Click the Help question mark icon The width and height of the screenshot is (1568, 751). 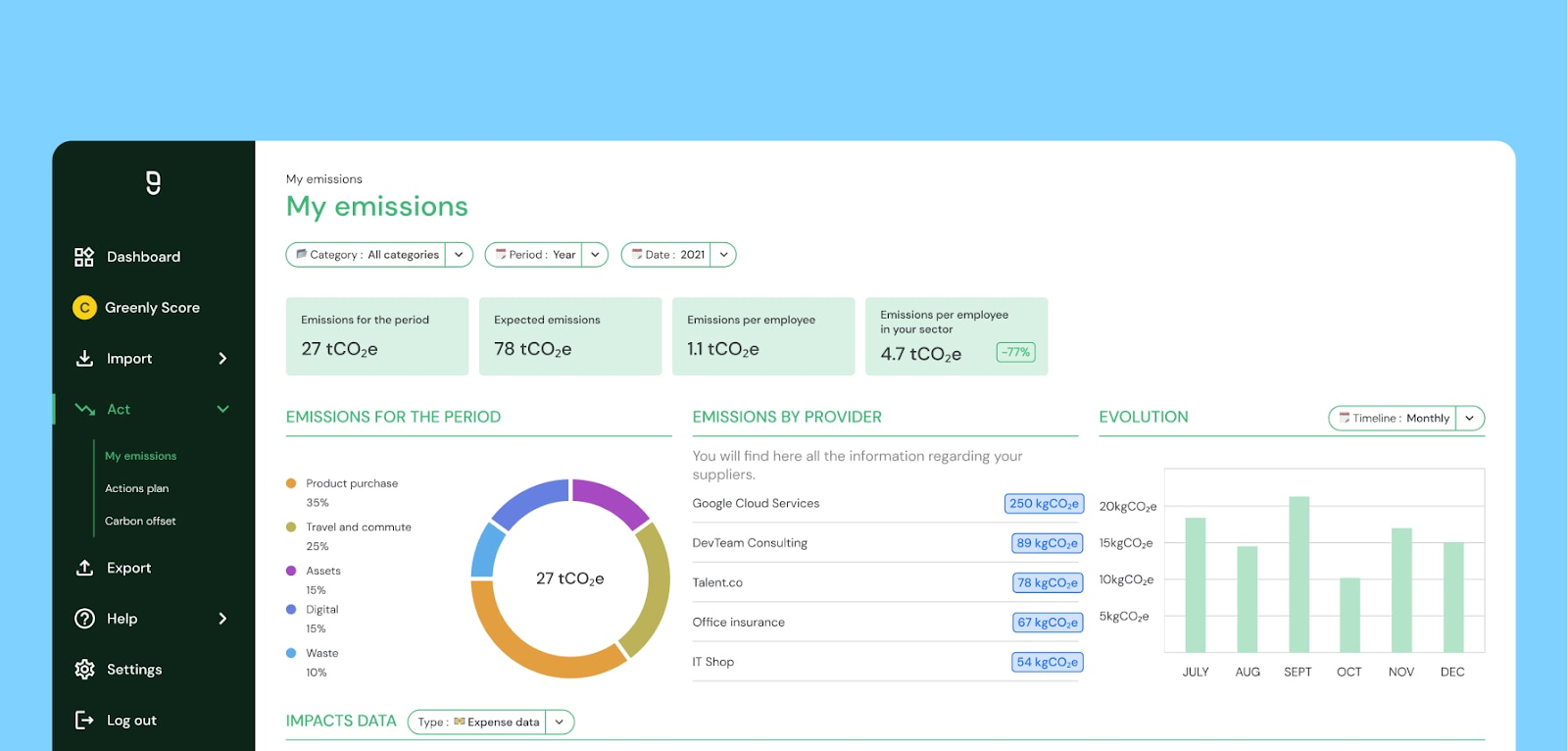84,619
